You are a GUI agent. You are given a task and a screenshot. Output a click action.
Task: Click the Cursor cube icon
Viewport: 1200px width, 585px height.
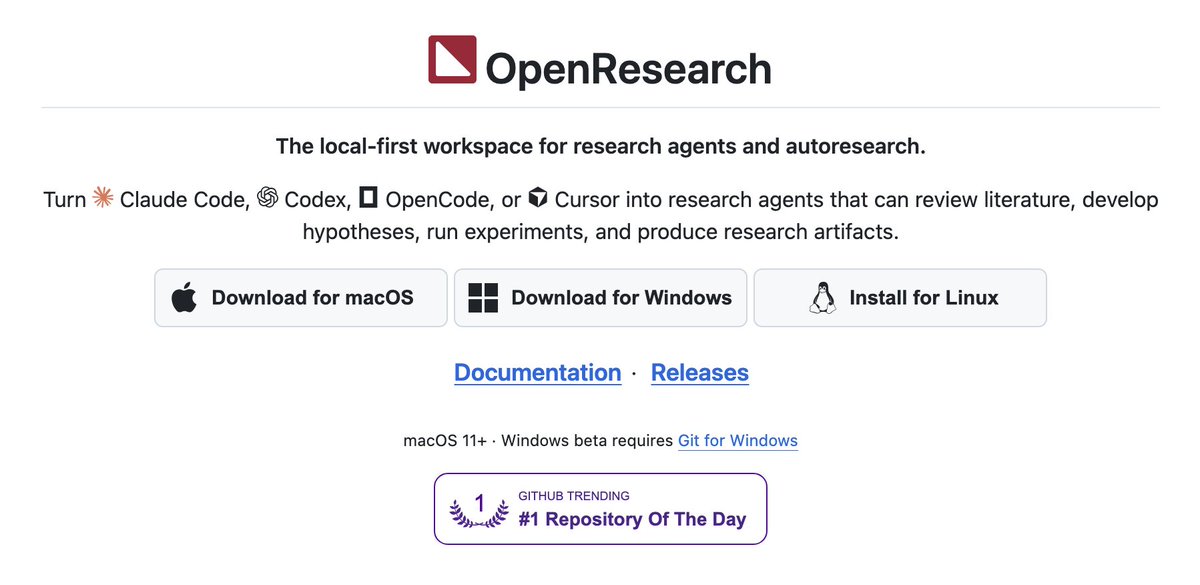click(538, 198)
